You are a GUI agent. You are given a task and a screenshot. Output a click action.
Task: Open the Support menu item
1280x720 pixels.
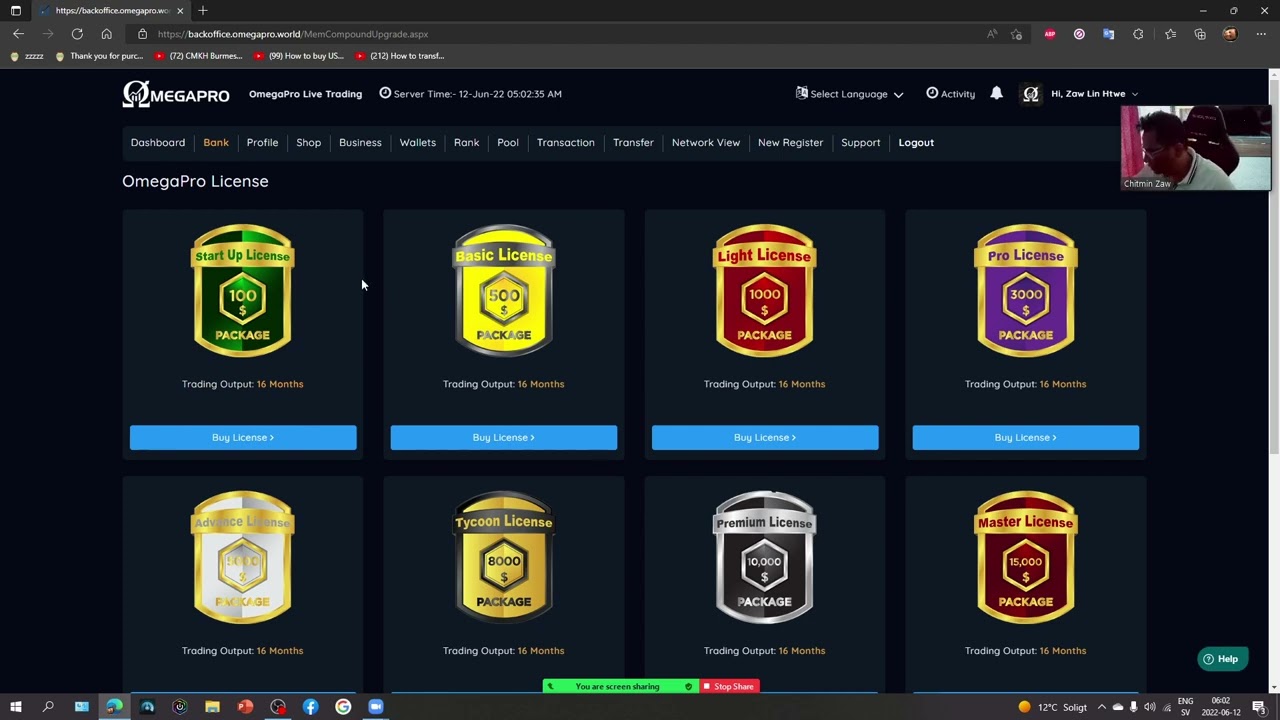click(861, 142)
